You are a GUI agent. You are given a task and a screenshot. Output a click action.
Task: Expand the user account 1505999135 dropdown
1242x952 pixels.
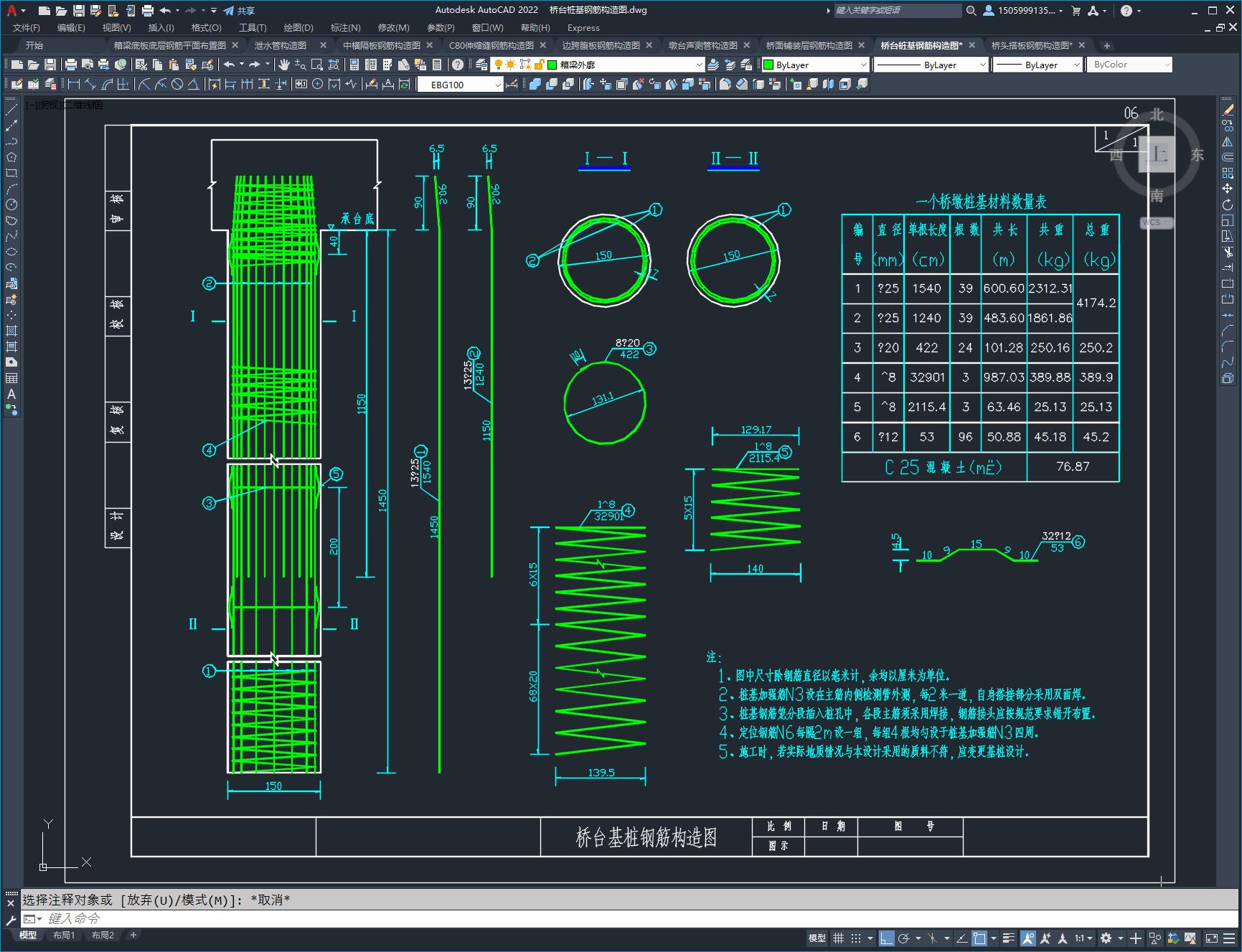tap(1024, 11)
